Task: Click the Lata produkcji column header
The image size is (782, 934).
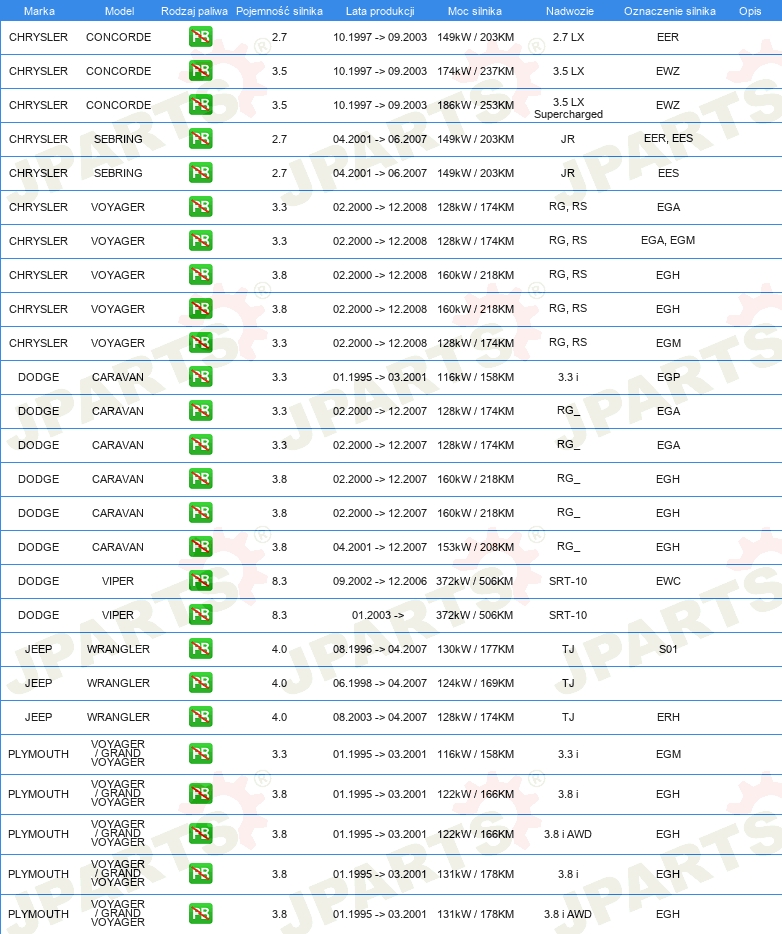Action: [380, 11]
